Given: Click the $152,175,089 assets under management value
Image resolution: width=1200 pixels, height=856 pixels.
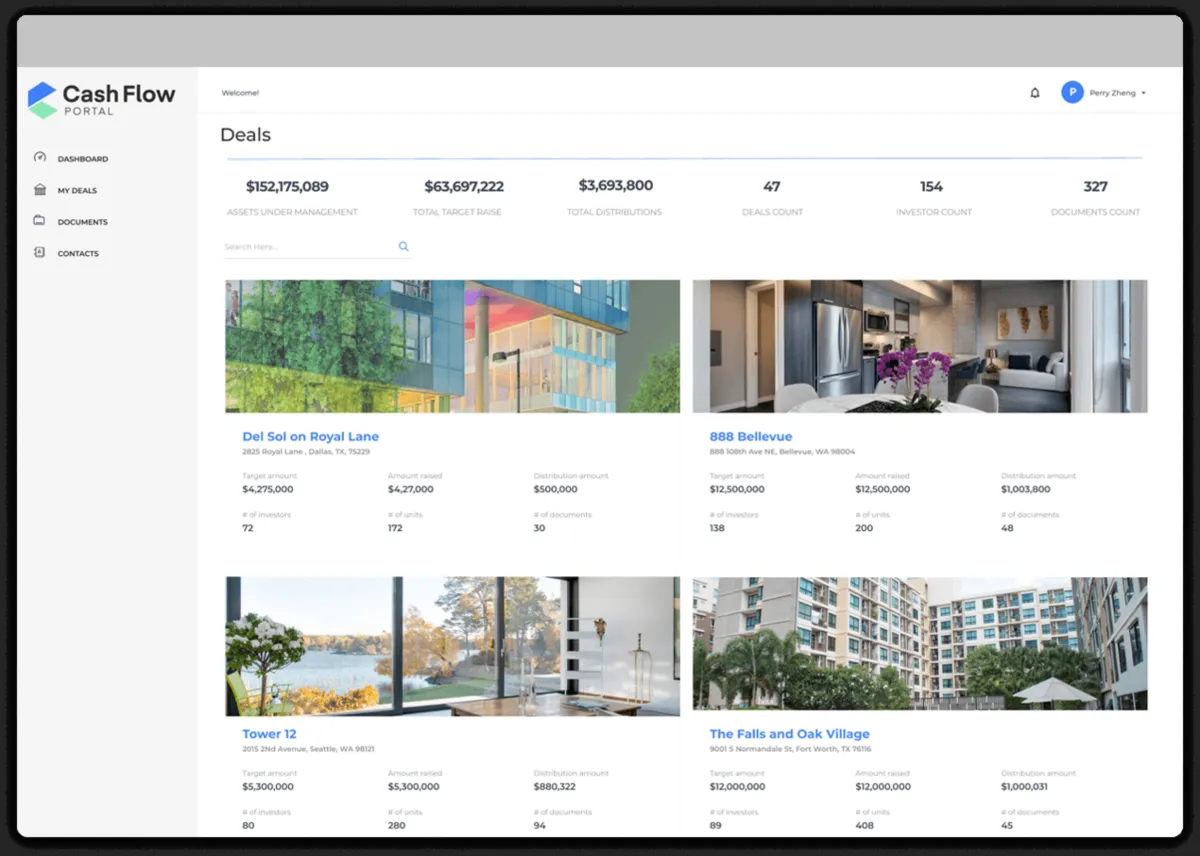Looking at the screenshot, I should coord(287,186).
